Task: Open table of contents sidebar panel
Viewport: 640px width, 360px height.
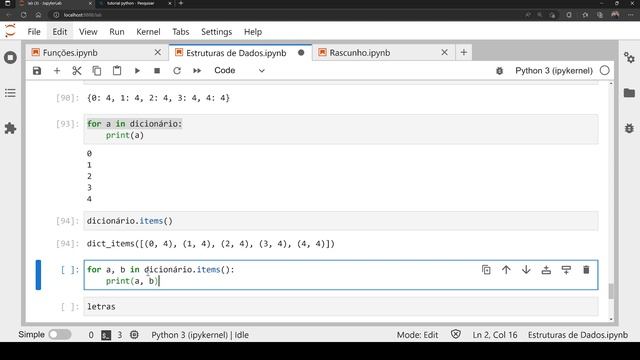Action: [10, 93]
